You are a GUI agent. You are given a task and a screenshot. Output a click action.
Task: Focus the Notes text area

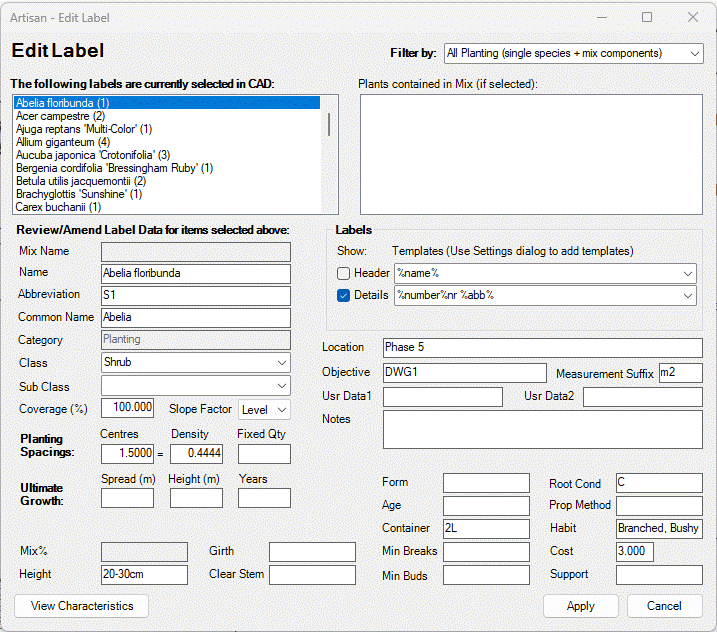coord(542,429)
